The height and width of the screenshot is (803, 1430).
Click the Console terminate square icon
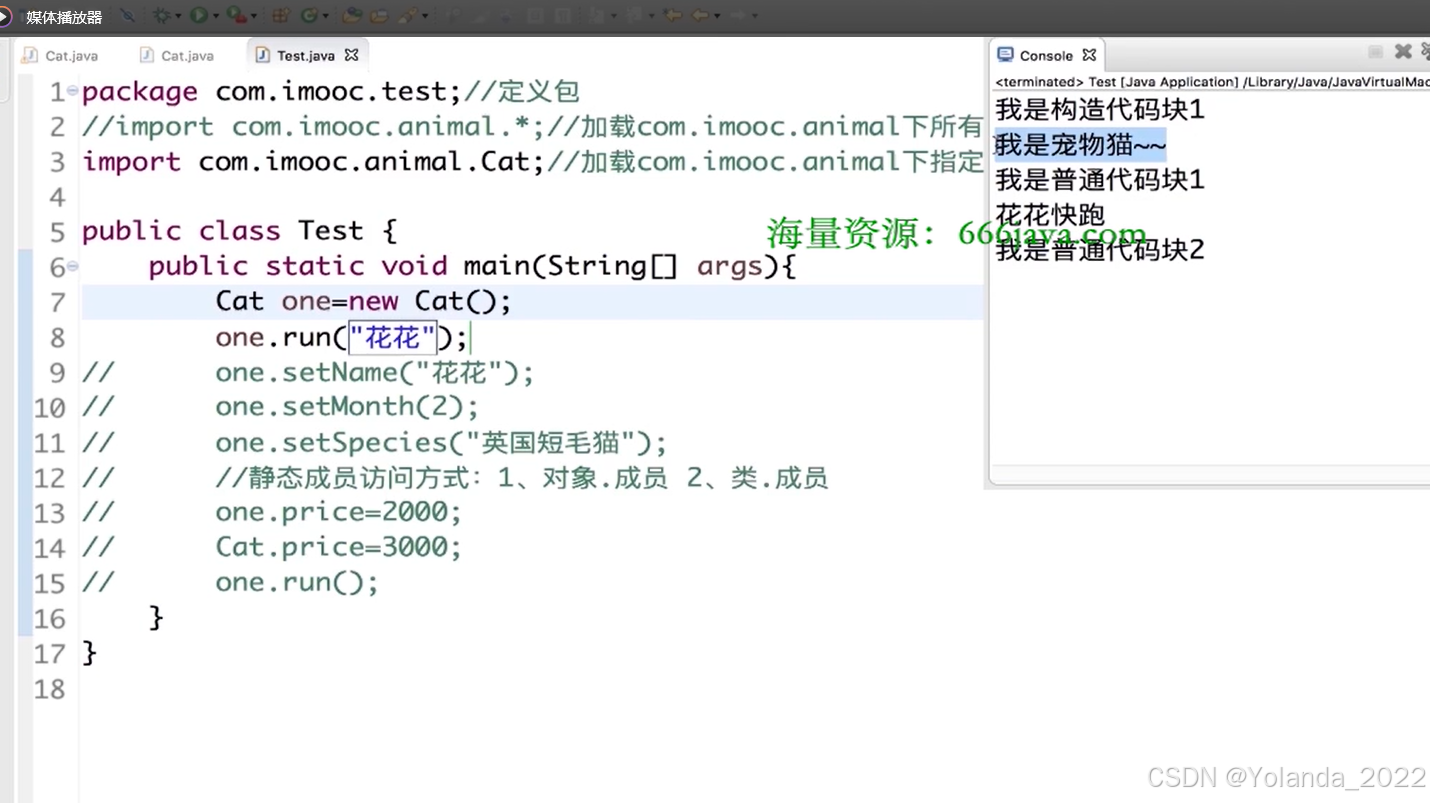[1376, 52]
